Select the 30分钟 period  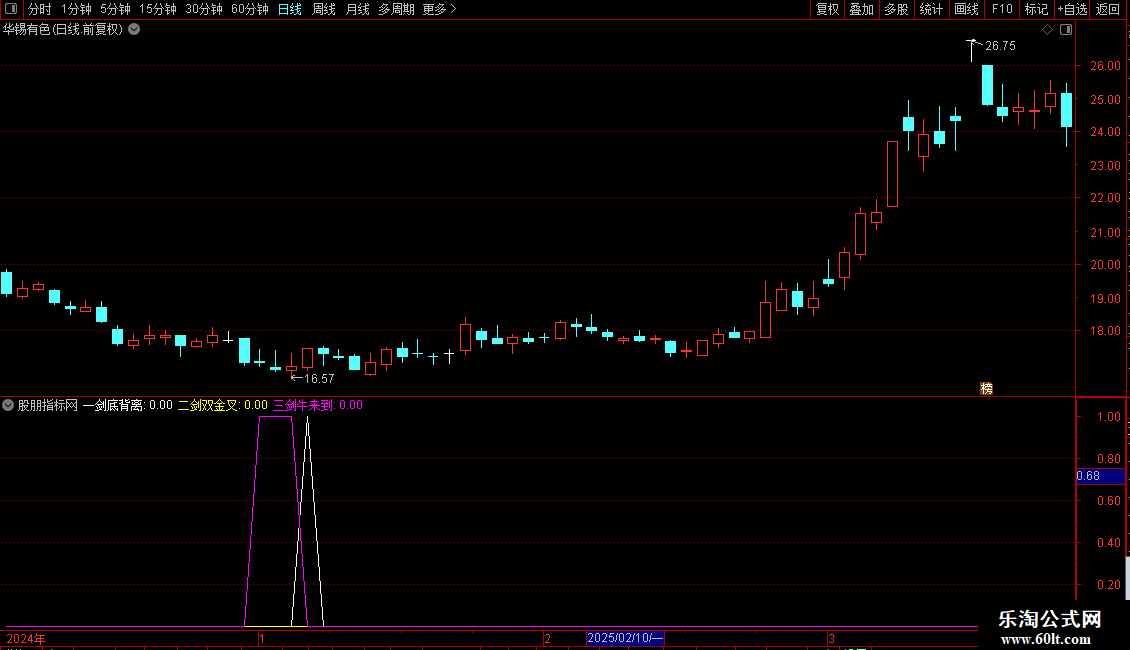(x=203, y=9)
